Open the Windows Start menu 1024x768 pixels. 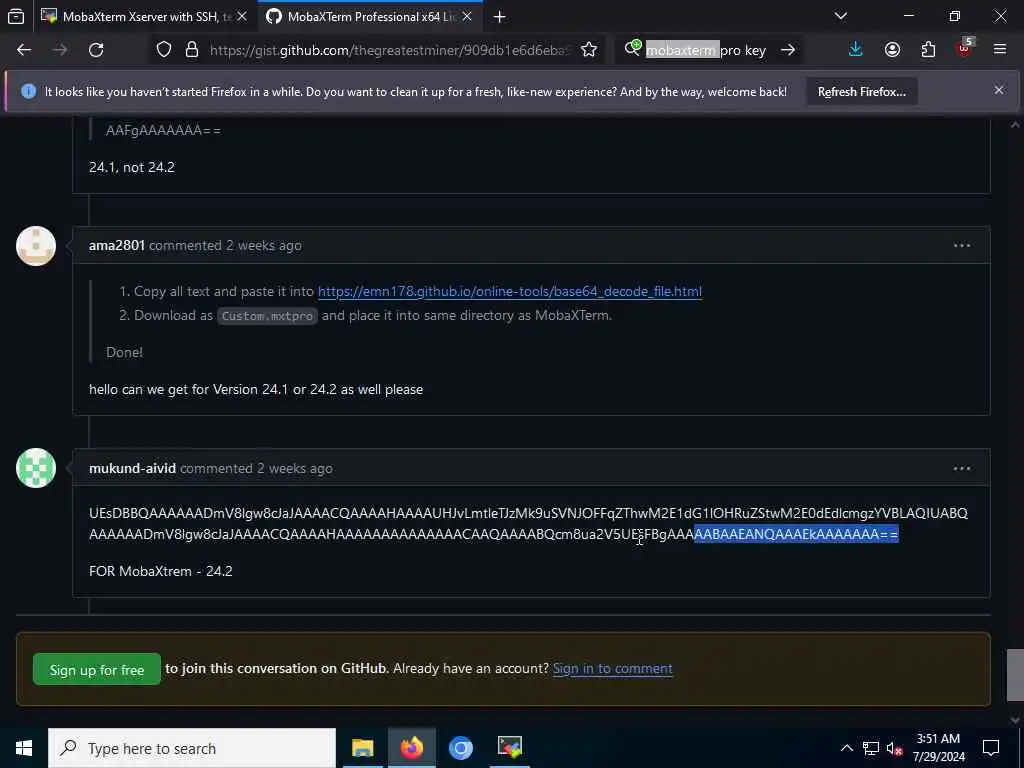click(x=24, y=748)
